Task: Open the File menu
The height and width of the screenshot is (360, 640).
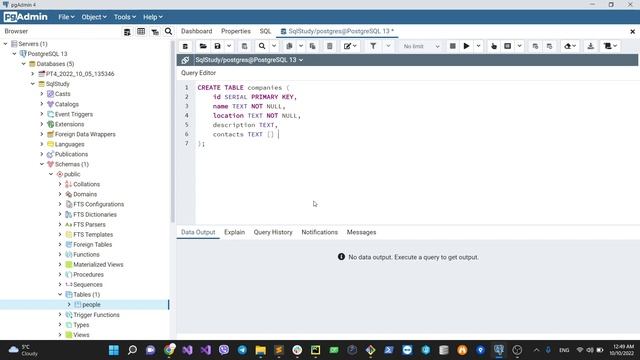Action: [x=66, y=17]
